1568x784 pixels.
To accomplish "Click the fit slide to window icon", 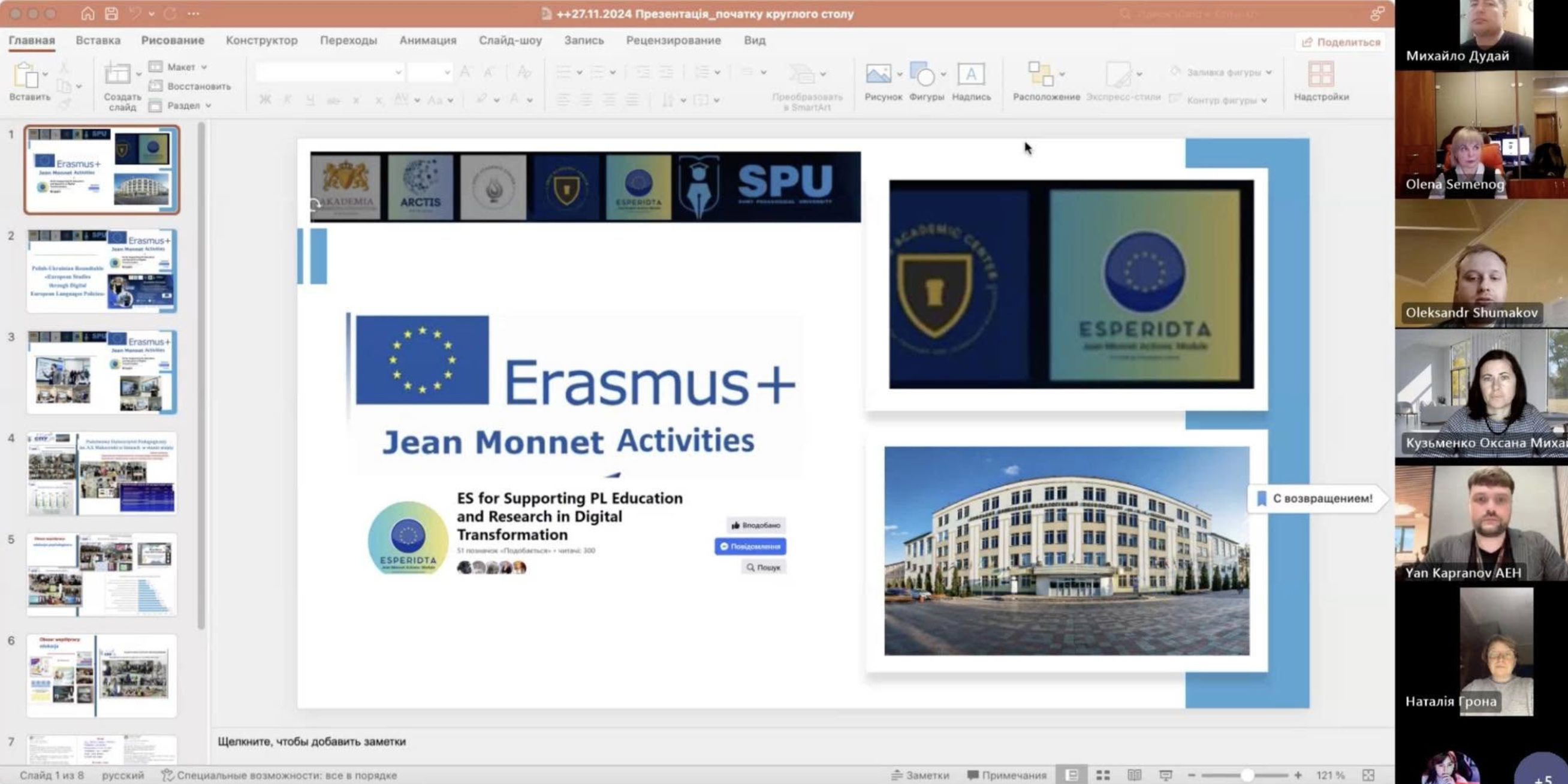I will 1369,775.
